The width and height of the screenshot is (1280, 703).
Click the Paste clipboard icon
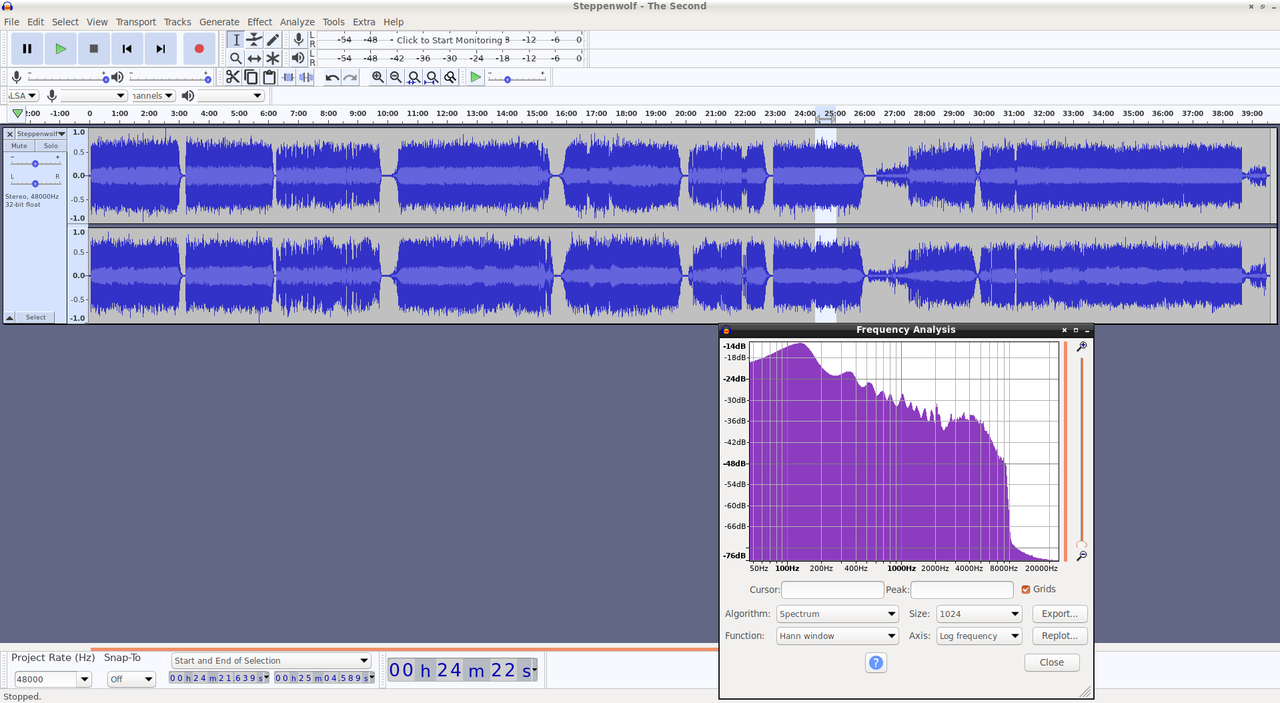point(269,77)
